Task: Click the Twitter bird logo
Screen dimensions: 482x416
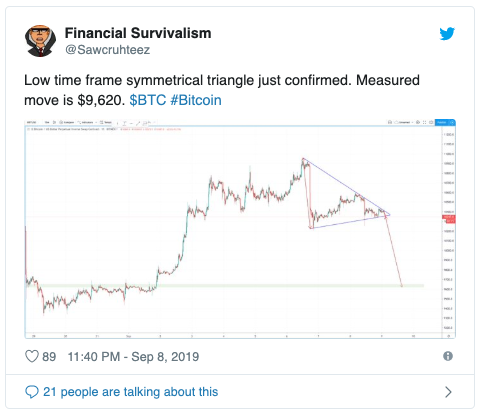Action: (447, 34)
